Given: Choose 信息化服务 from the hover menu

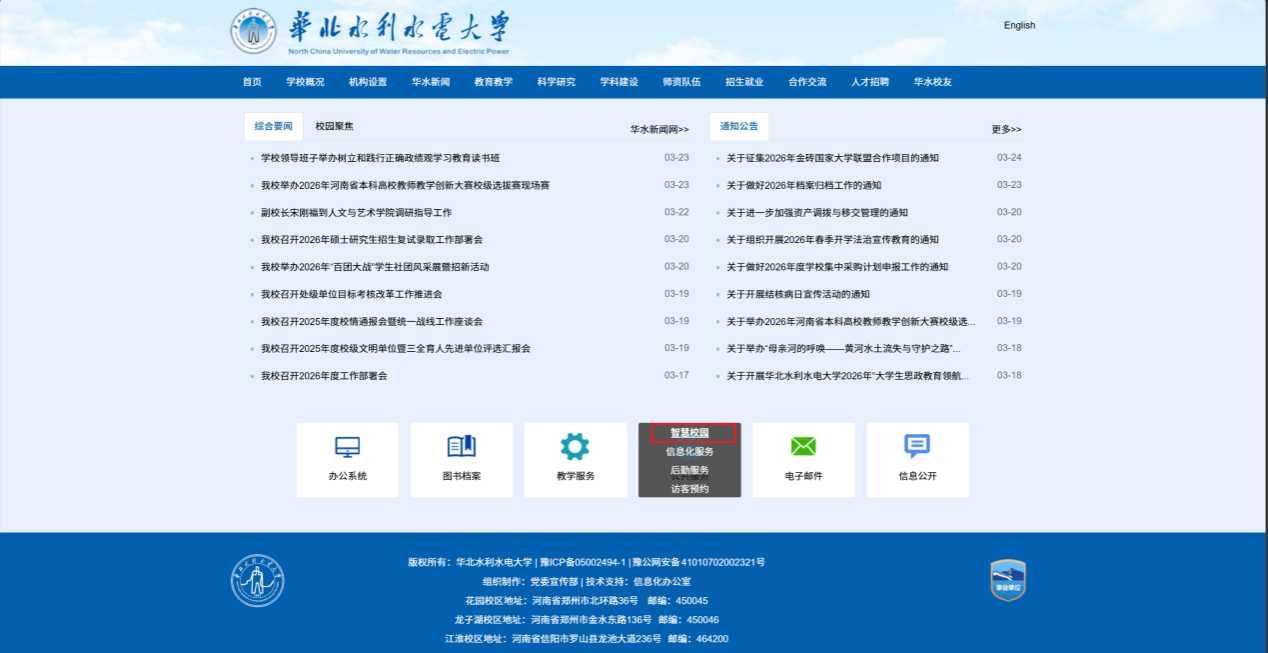Looking at the screenshot, I should pyautogui.click(x=690, y=452).
